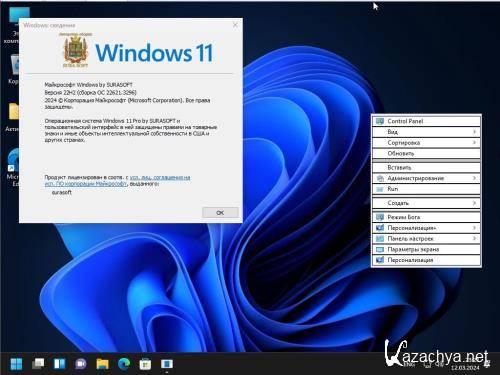Close the Windows: сведения dialog
500x375 pixels.
point(235,25)
